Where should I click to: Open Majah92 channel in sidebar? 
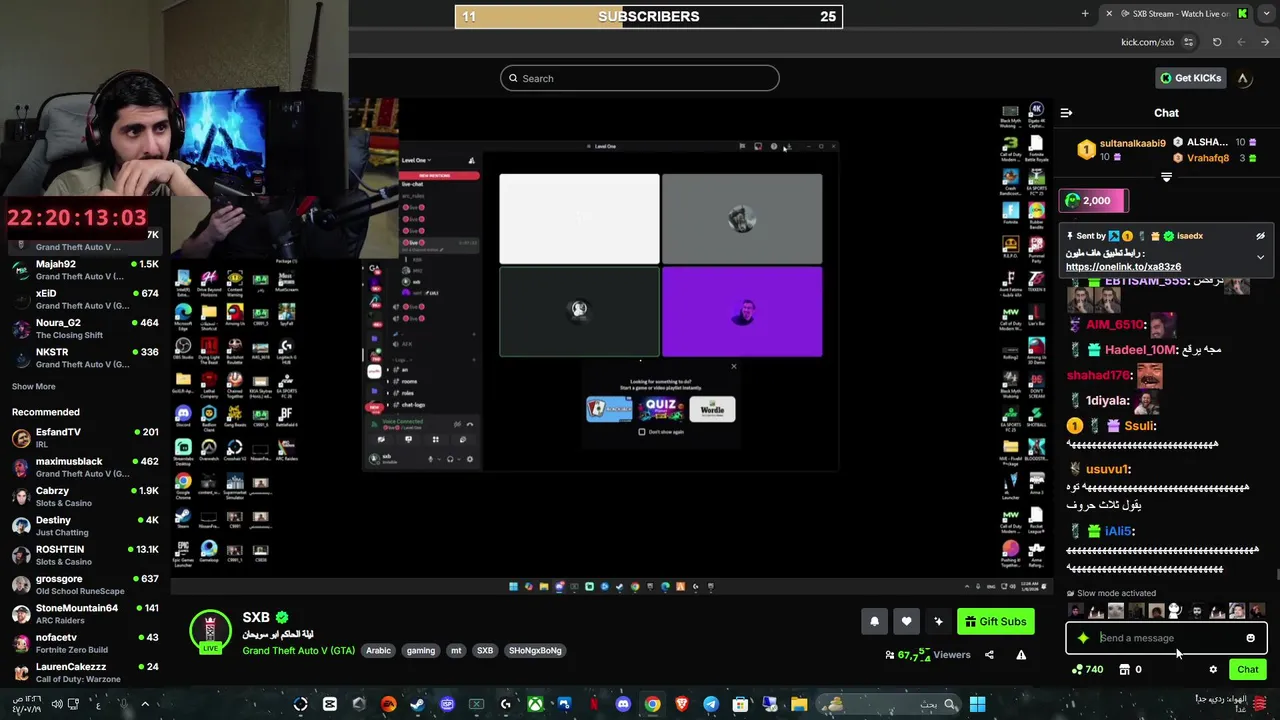click(85, 270)
